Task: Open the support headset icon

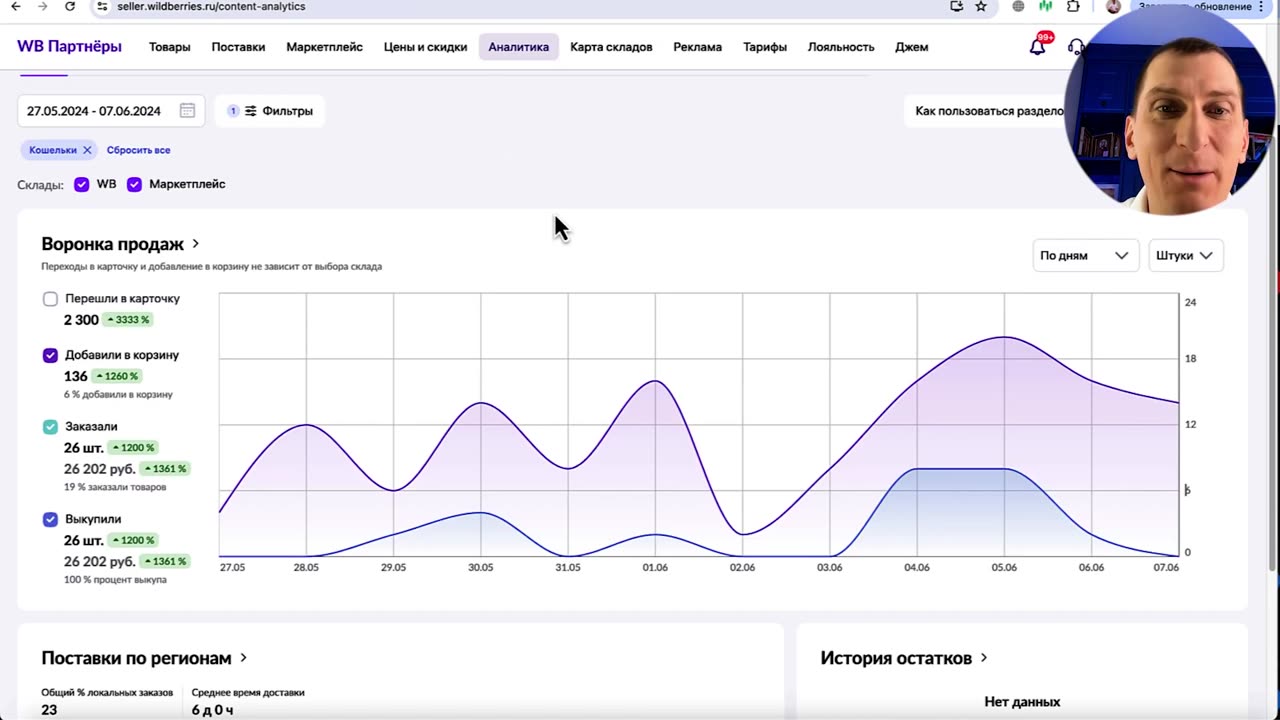Action: pos(1075,47)
